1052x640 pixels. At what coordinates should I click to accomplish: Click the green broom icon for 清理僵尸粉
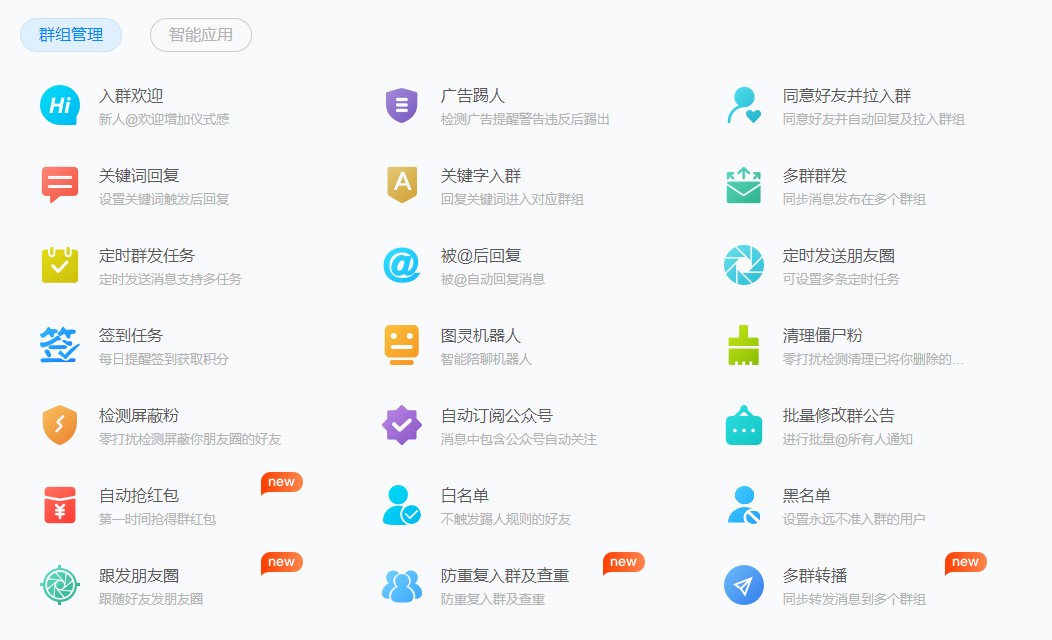pos(743,345)
